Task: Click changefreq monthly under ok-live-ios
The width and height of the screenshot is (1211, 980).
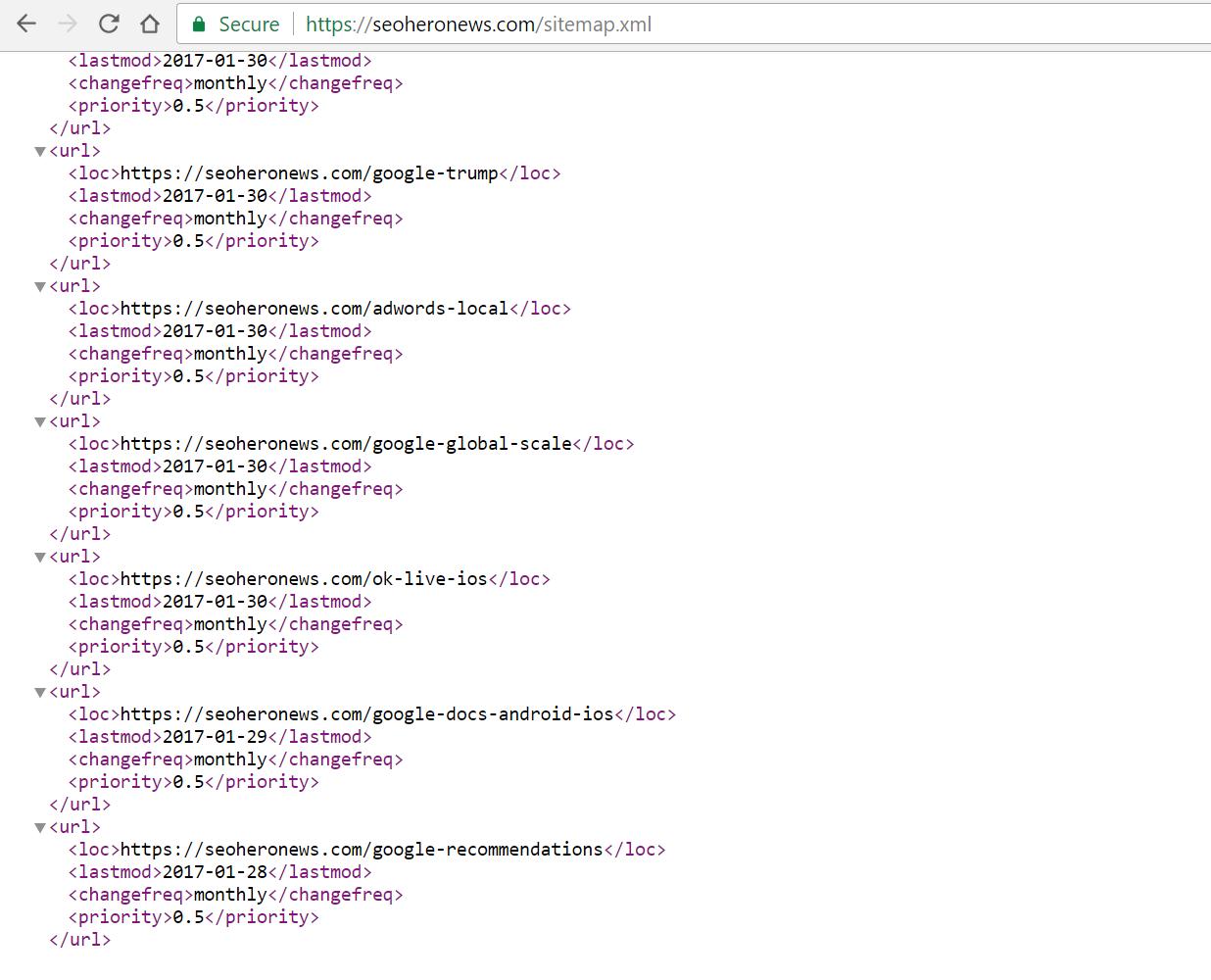Action: pos(235,624)
